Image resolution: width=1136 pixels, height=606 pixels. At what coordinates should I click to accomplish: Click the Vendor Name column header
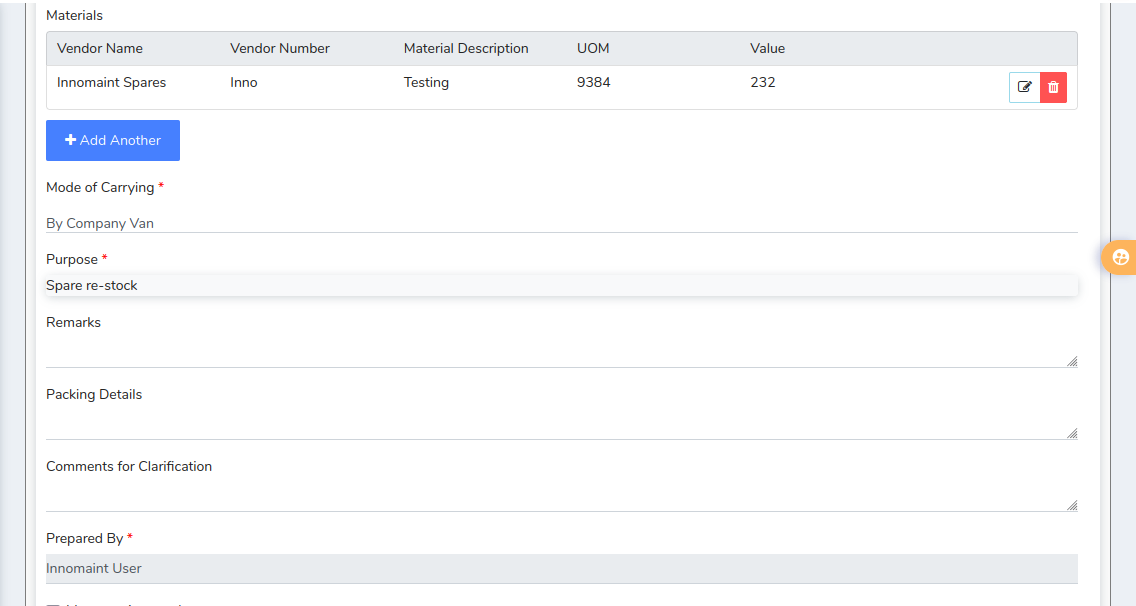point(100,48)
